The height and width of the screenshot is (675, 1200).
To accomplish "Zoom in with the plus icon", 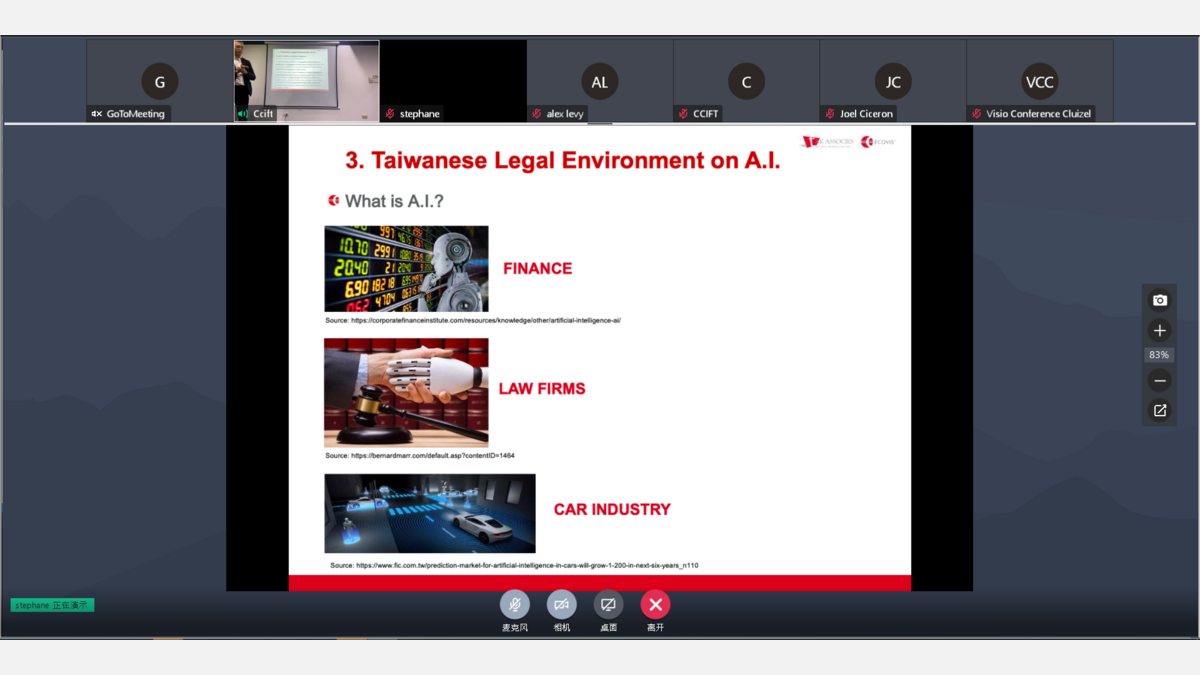I will 1159,330.
